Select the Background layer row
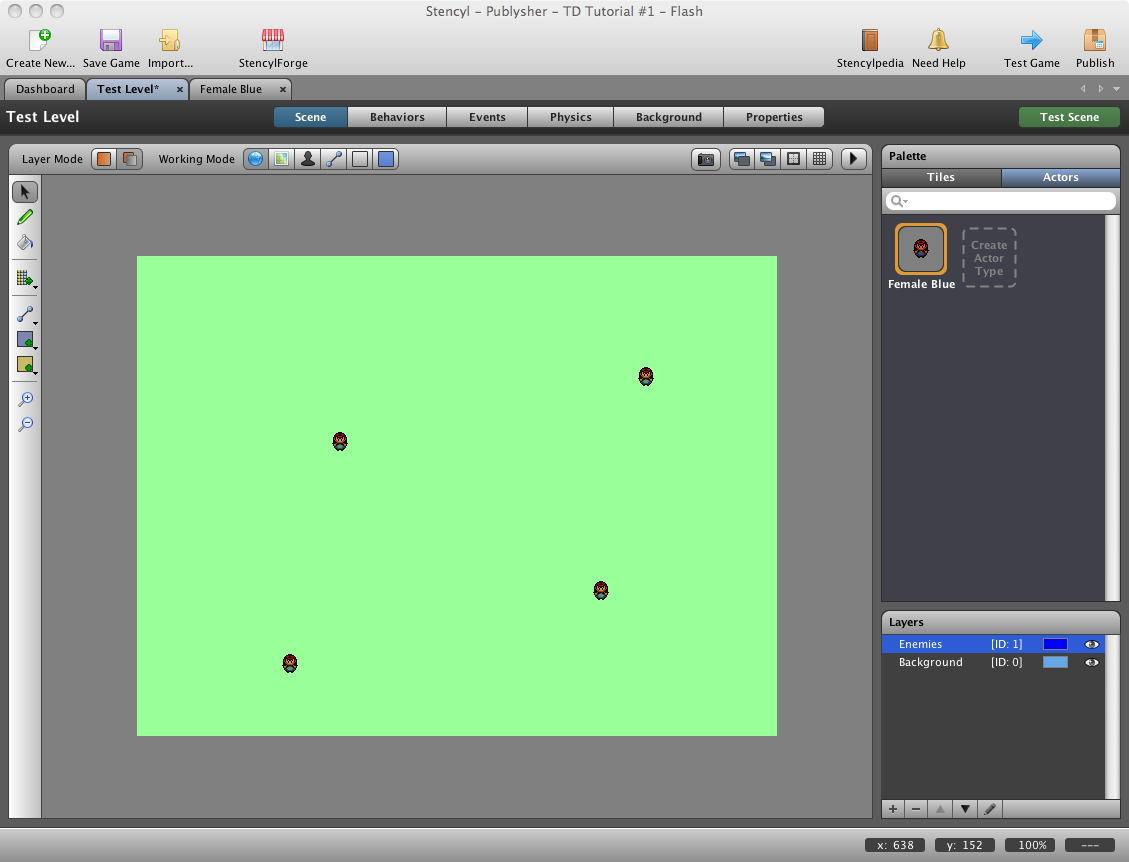1129x862 pixels. pyautogui.click(x=993, y=663)
